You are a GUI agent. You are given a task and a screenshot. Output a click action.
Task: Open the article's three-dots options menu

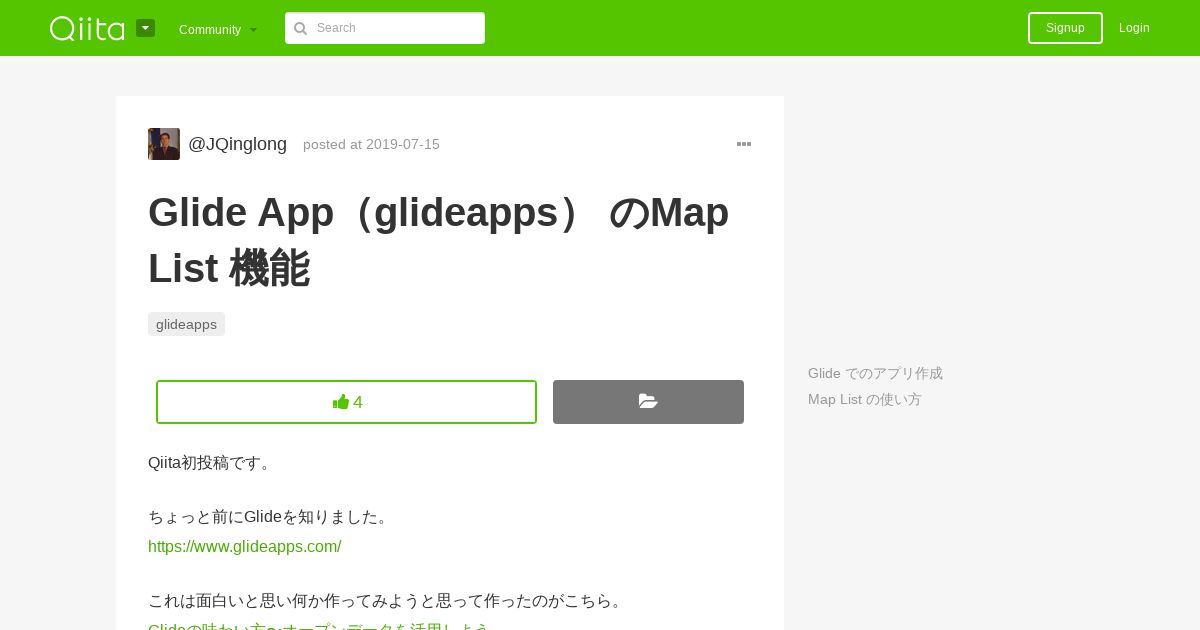[744, 144]
